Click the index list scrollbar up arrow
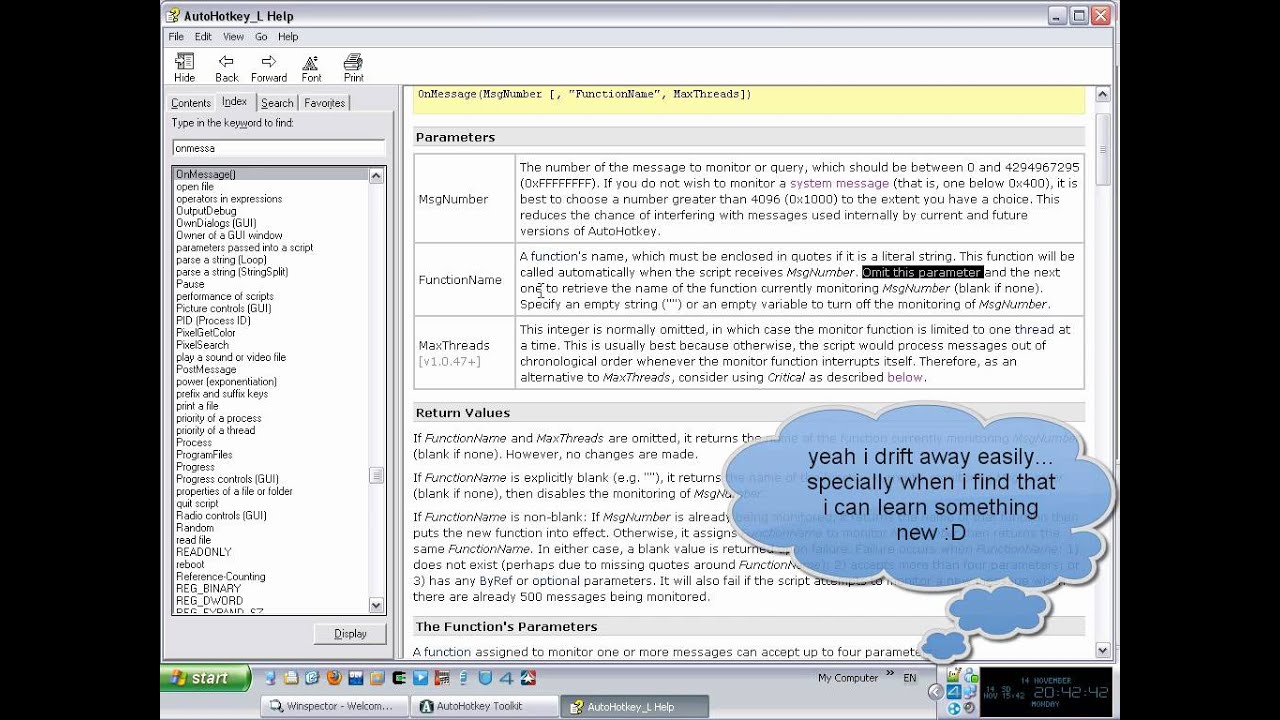Viewport: 1280px width, 720px height. click(x=376, y=176)
